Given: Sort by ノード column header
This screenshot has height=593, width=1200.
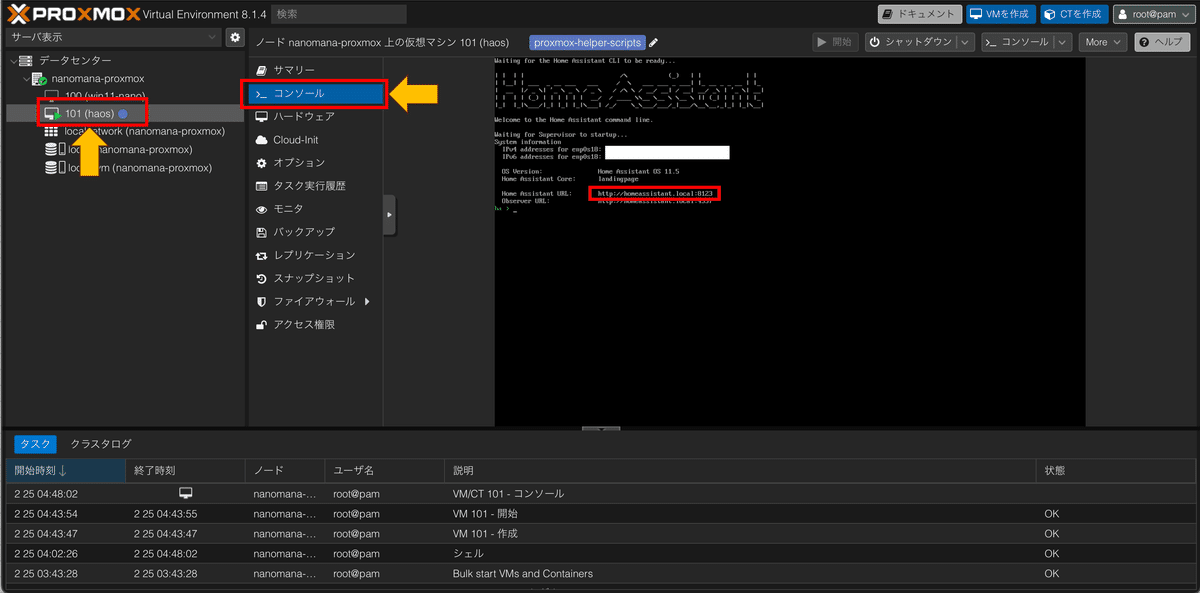Looking at the screenshot, I should click(285, 470).
